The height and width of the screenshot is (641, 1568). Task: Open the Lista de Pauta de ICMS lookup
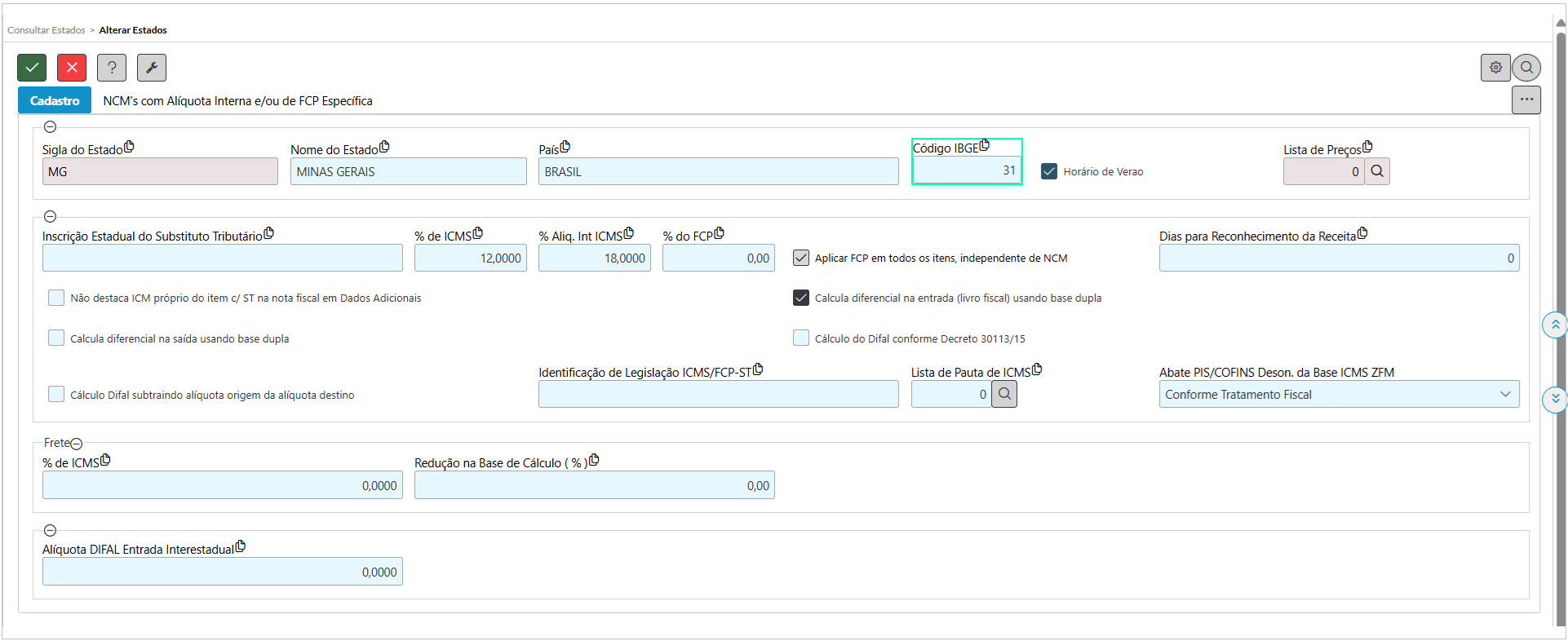1004,394
